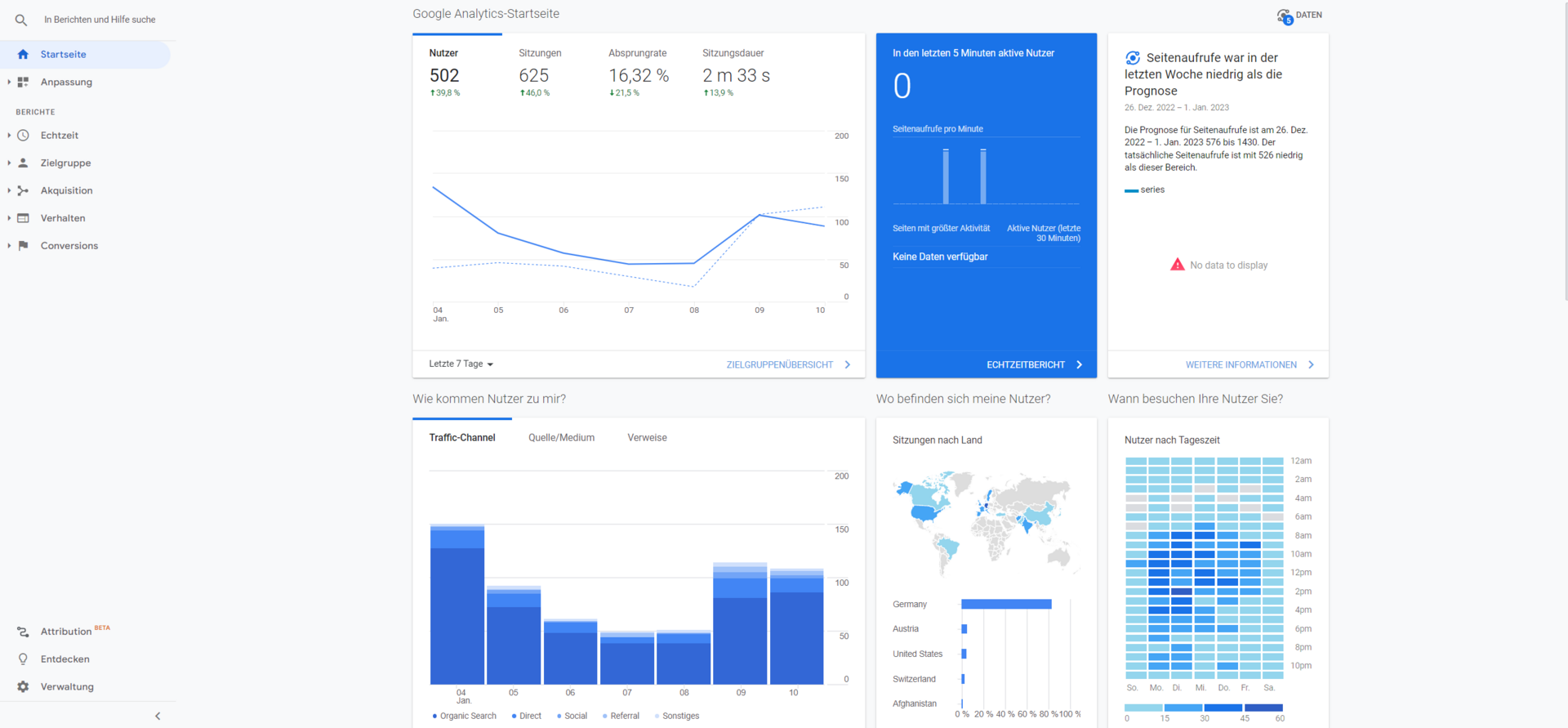Image resolution: width=1568 pixels, height=728 pixels.
Task: Click the arrow next to Zielgruppenübersicht
Action: coord(848,365)
